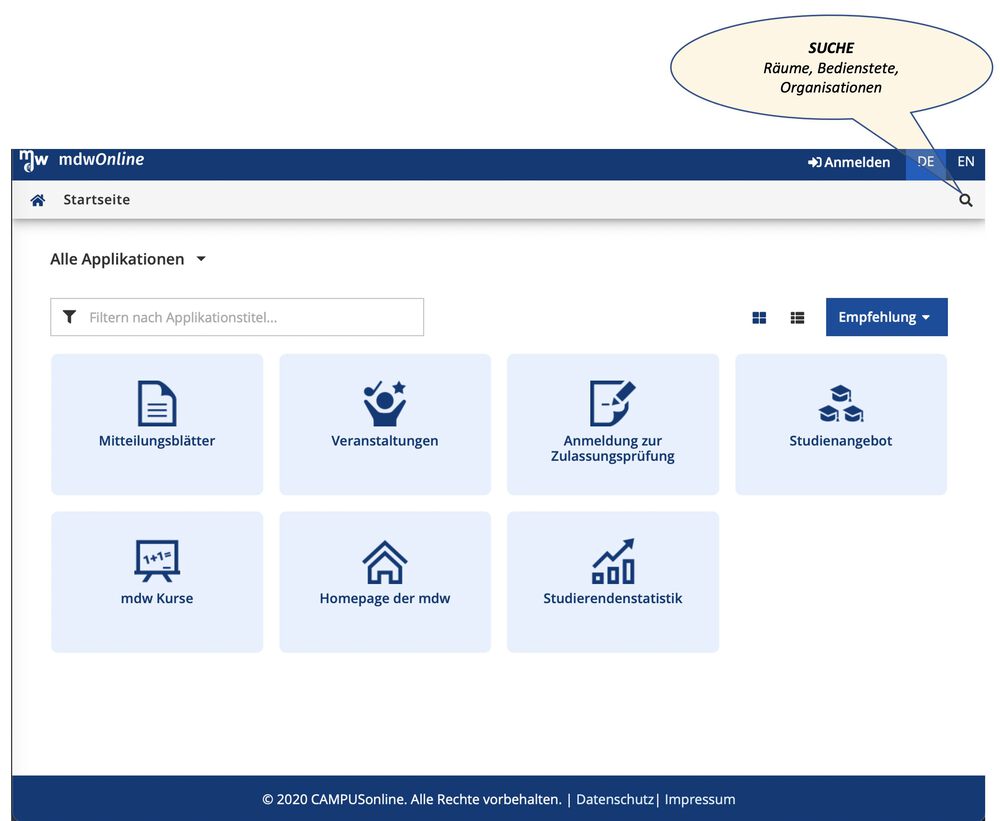Open the Homepage der mdw tile

[385, 582]
